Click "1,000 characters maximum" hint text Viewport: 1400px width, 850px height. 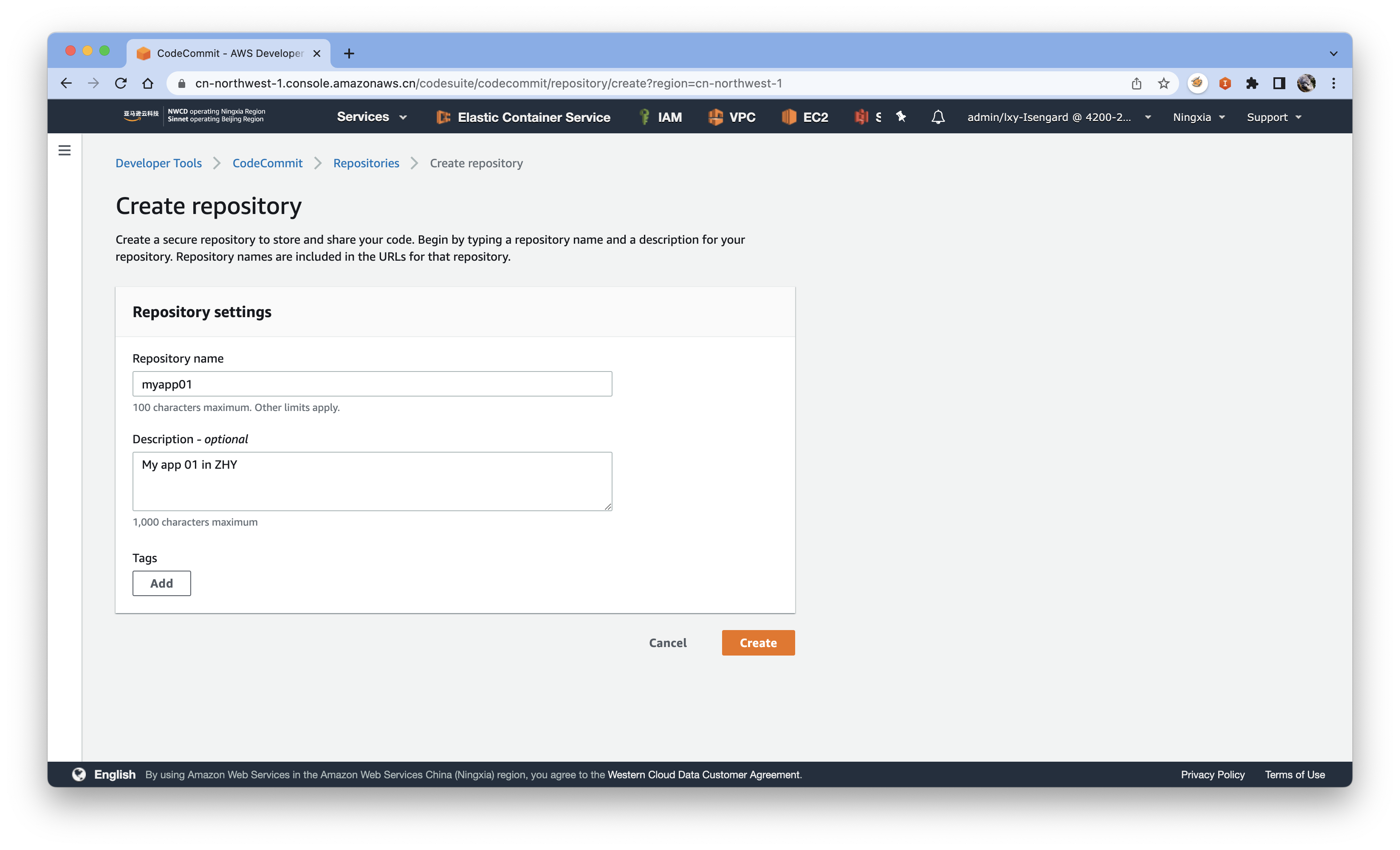pyautogui.click(x=195, y=522)
